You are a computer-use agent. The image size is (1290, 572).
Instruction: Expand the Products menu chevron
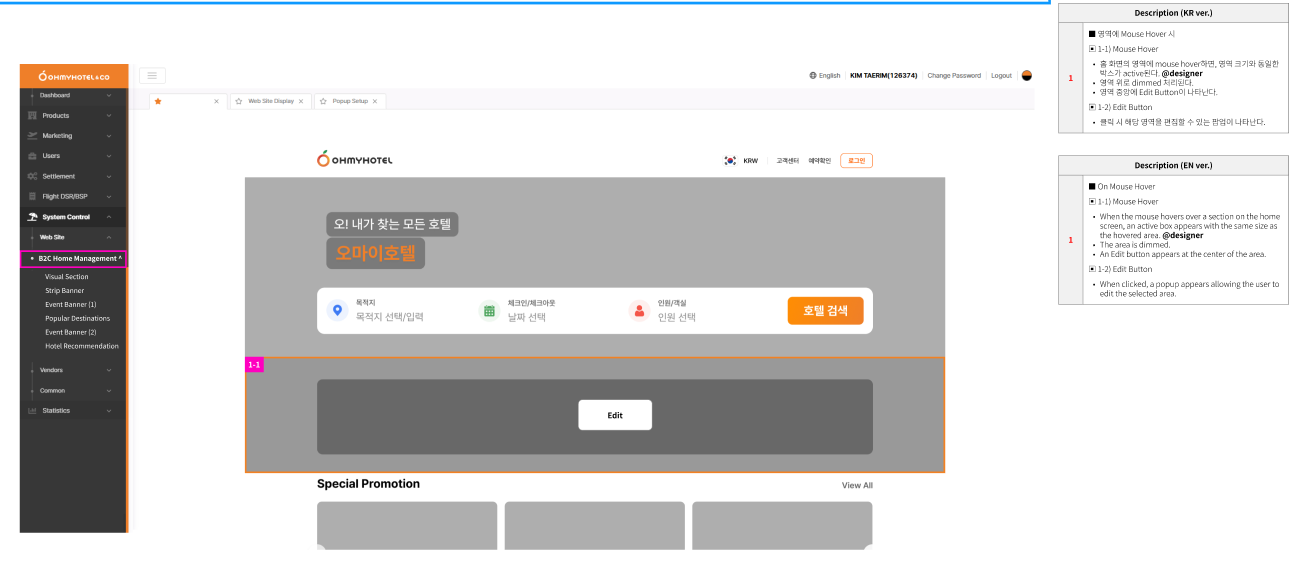(108, 116)
